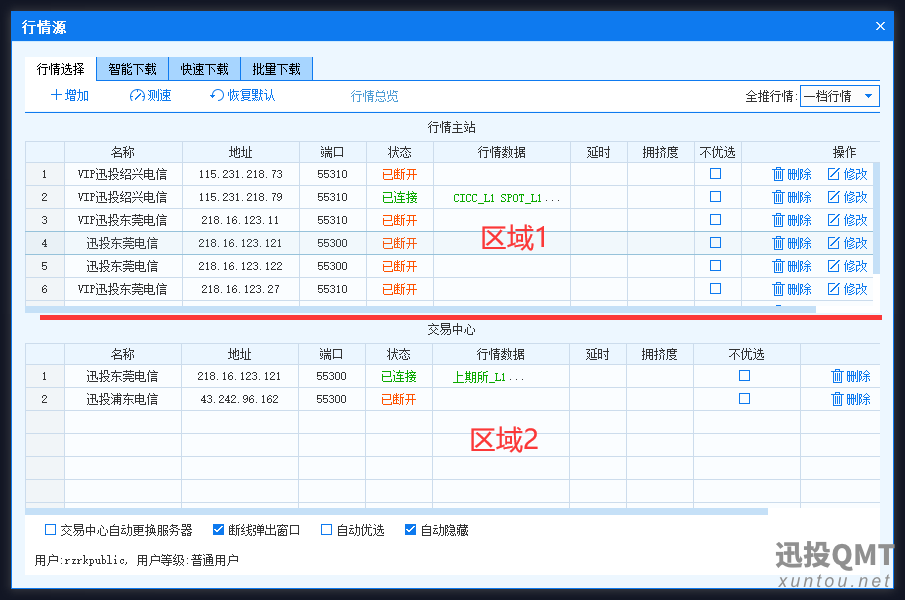Edit the server at 218.16.123.122

[x=847, y=267]
